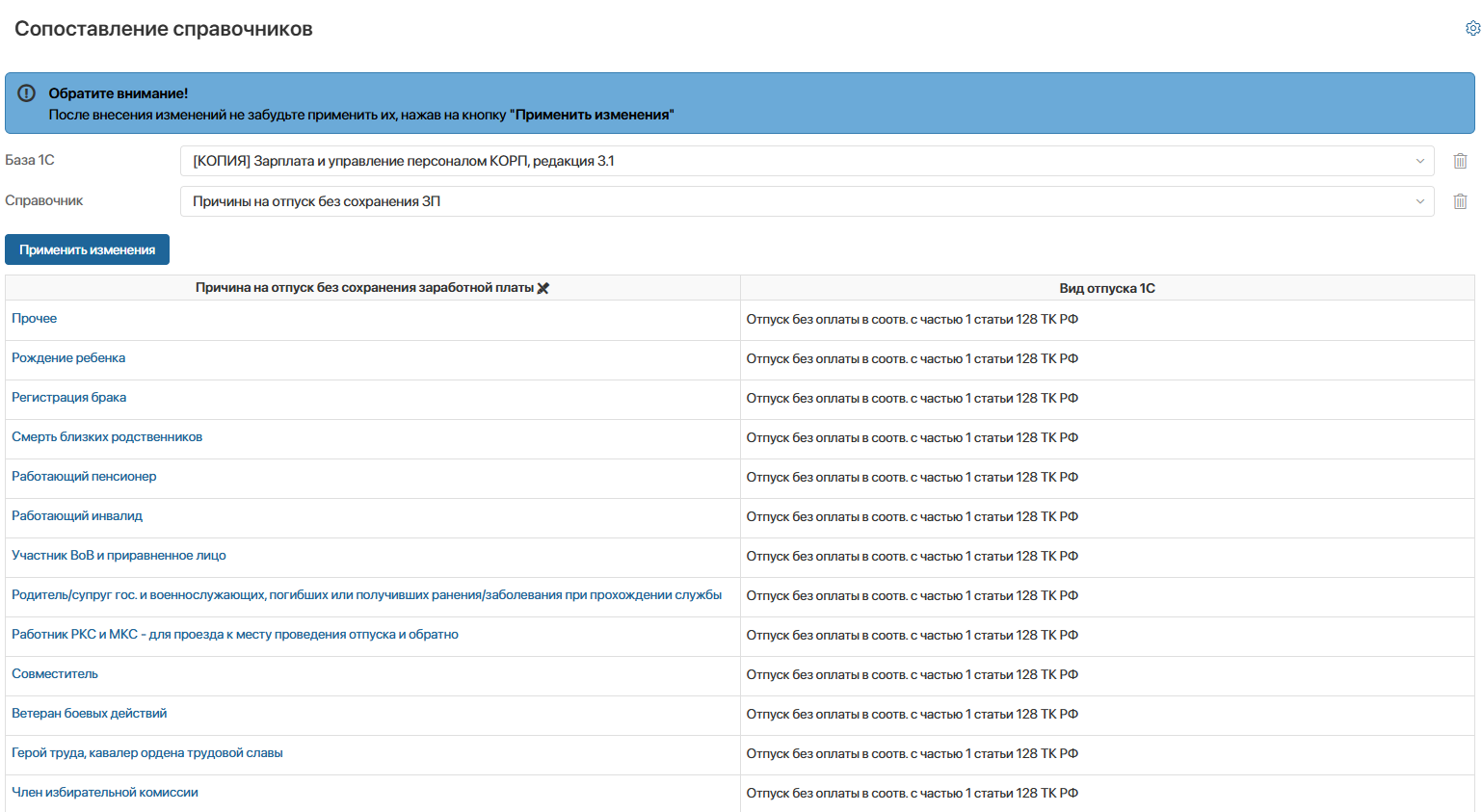Image resolution: width=1482 pixels, height=812 pixels.
Task: Open the Рождение ребенка link
Action: [x=68, y=358]
